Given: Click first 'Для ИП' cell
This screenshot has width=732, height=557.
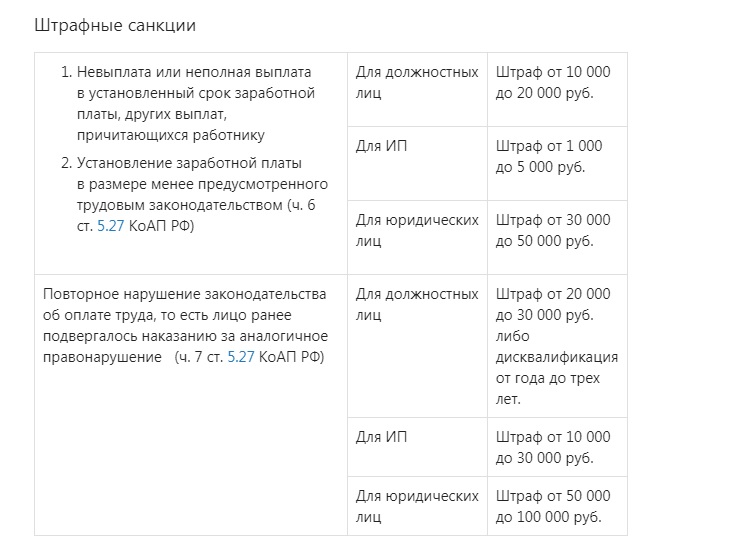Looking at the screenshot, I should point(417,163).
